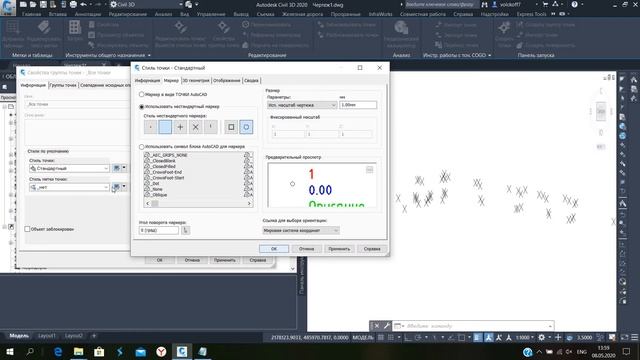Screen dimensions: 640x360
Task: Click the Plot/print quick access icon
Action: pyautogui.click(x=73, y=4)
